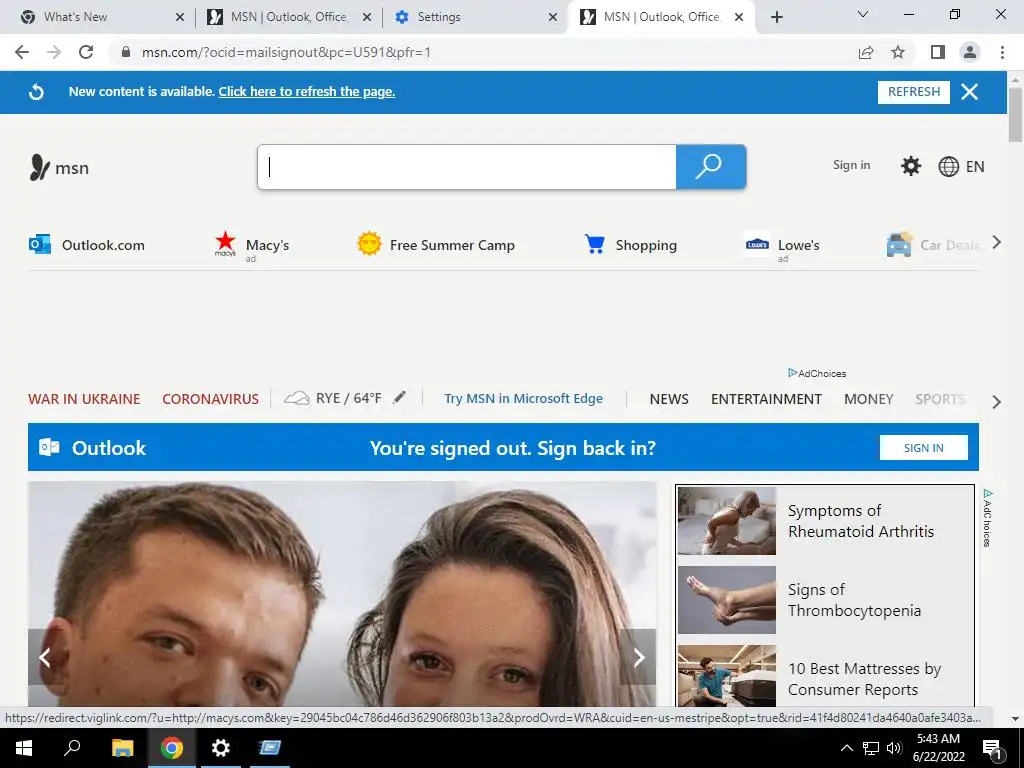The height and width of the screenshot is (768, 1024).
Task: Open the RYE / 64°F weather link
Action: click(348, 398)
